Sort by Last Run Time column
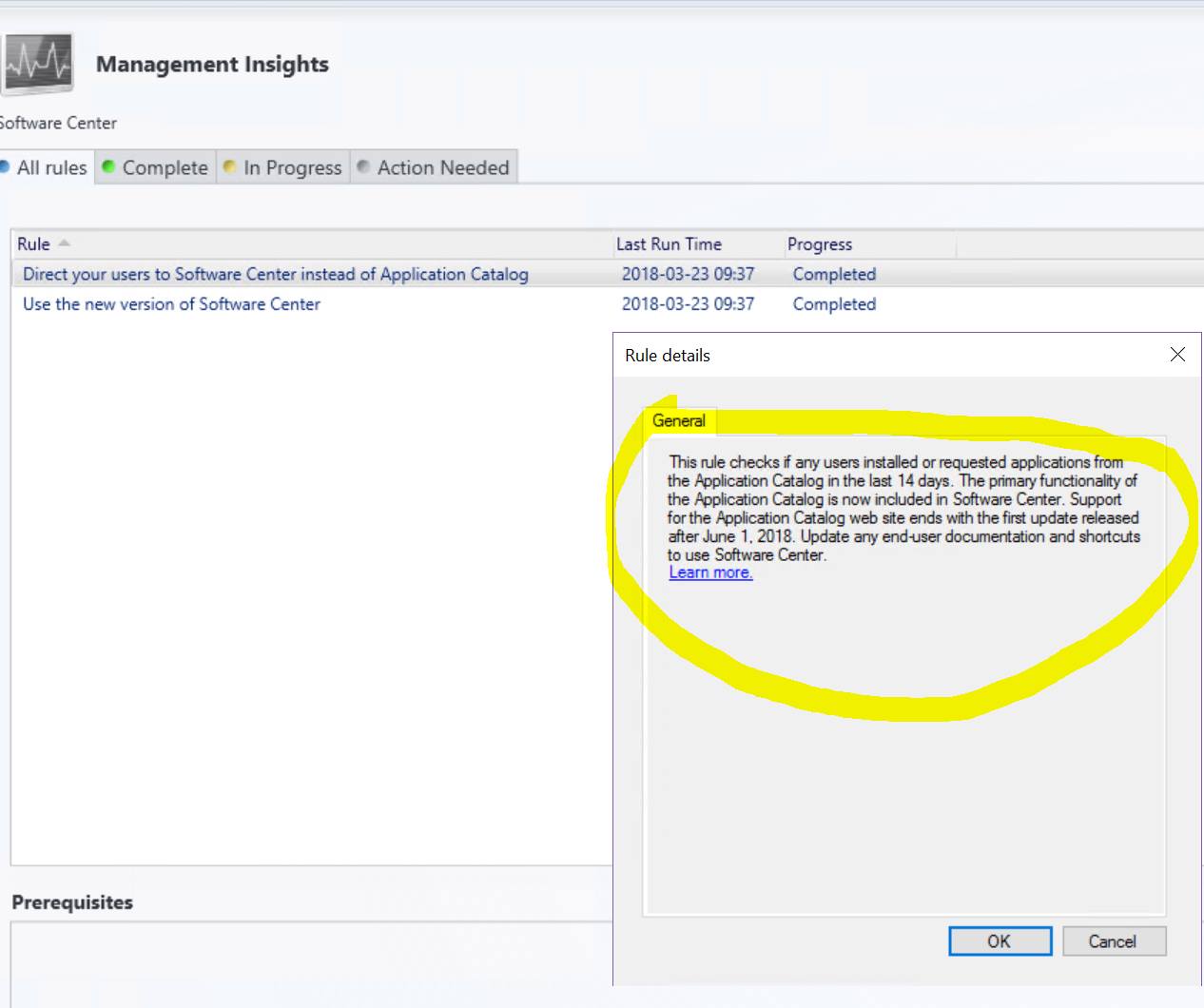 point(697,244)
